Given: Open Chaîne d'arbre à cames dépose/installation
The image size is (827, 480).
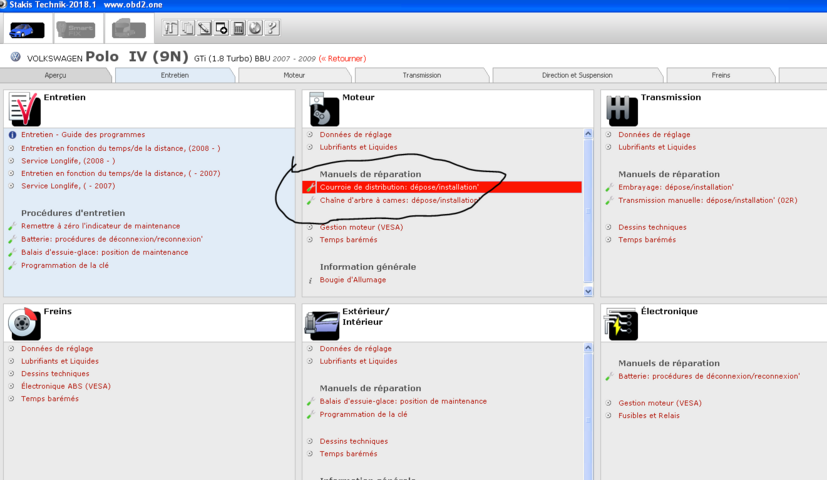Looking at the screenshot, I should point(399,200).
